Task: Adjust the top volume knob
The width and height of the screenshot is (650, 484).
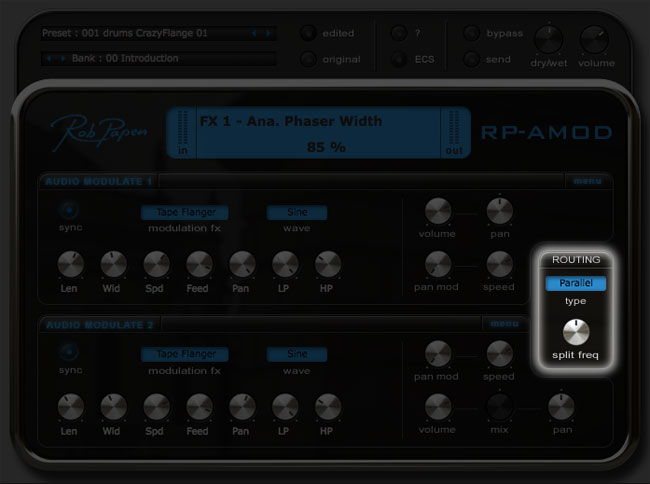Action: 594,40
